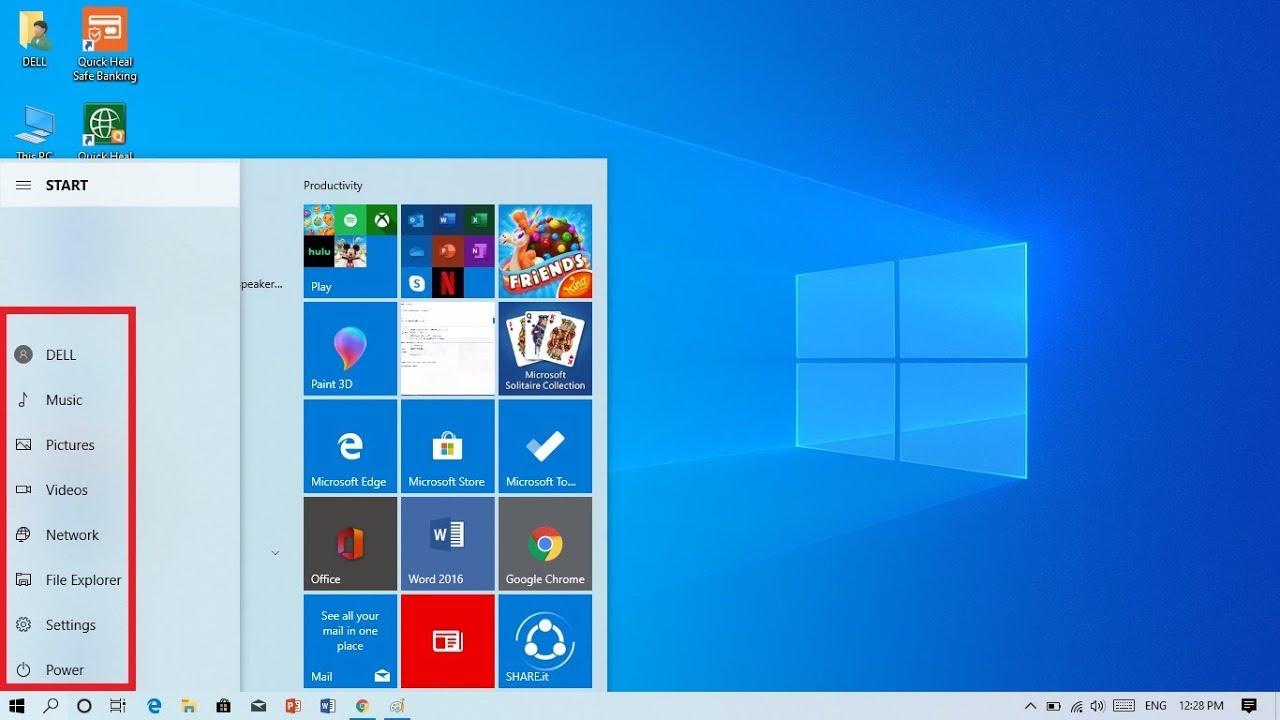Switch to Chrome on the taskbar
The width and height of the screenshot is (1280, 720).
point(362,706)
